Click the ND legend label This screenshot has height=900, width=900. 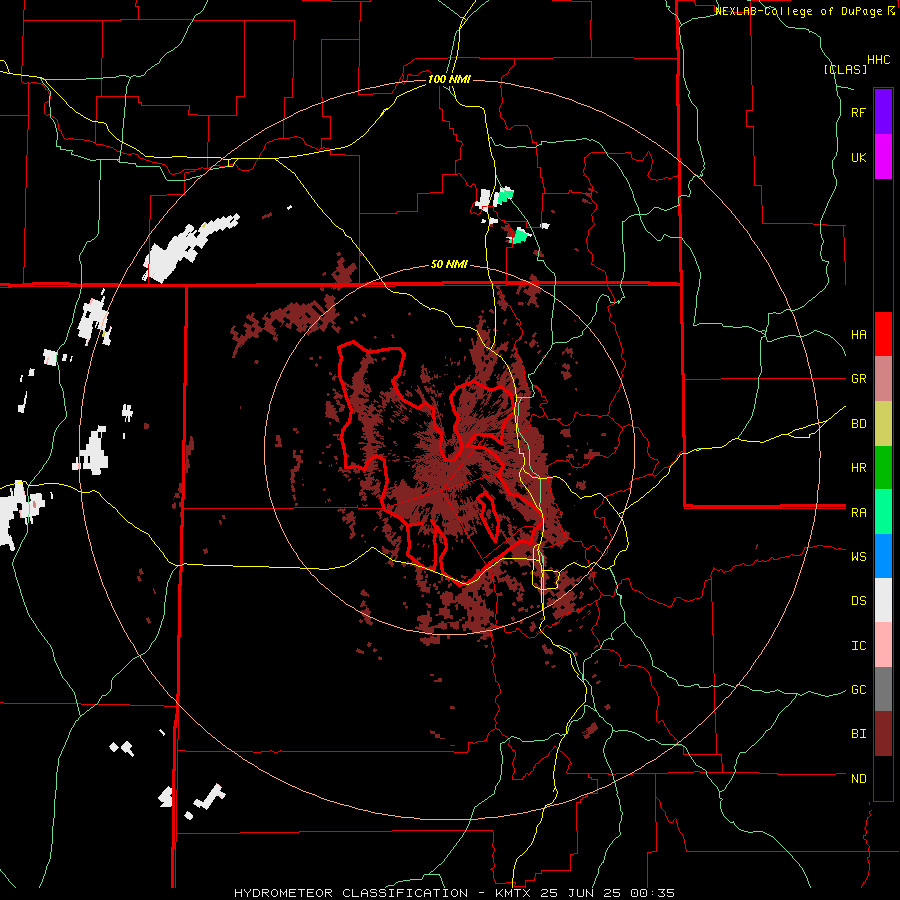point(858,779)
